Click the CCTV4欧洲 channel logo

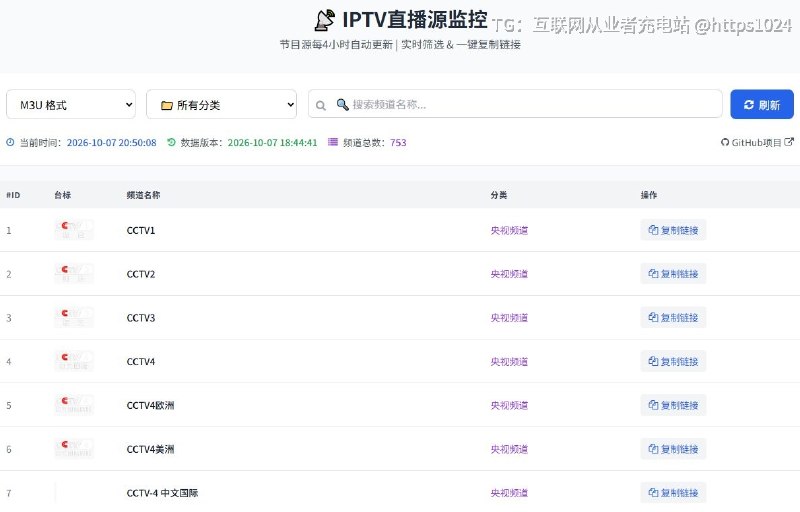pyautogui.click(x=74, y=405)
